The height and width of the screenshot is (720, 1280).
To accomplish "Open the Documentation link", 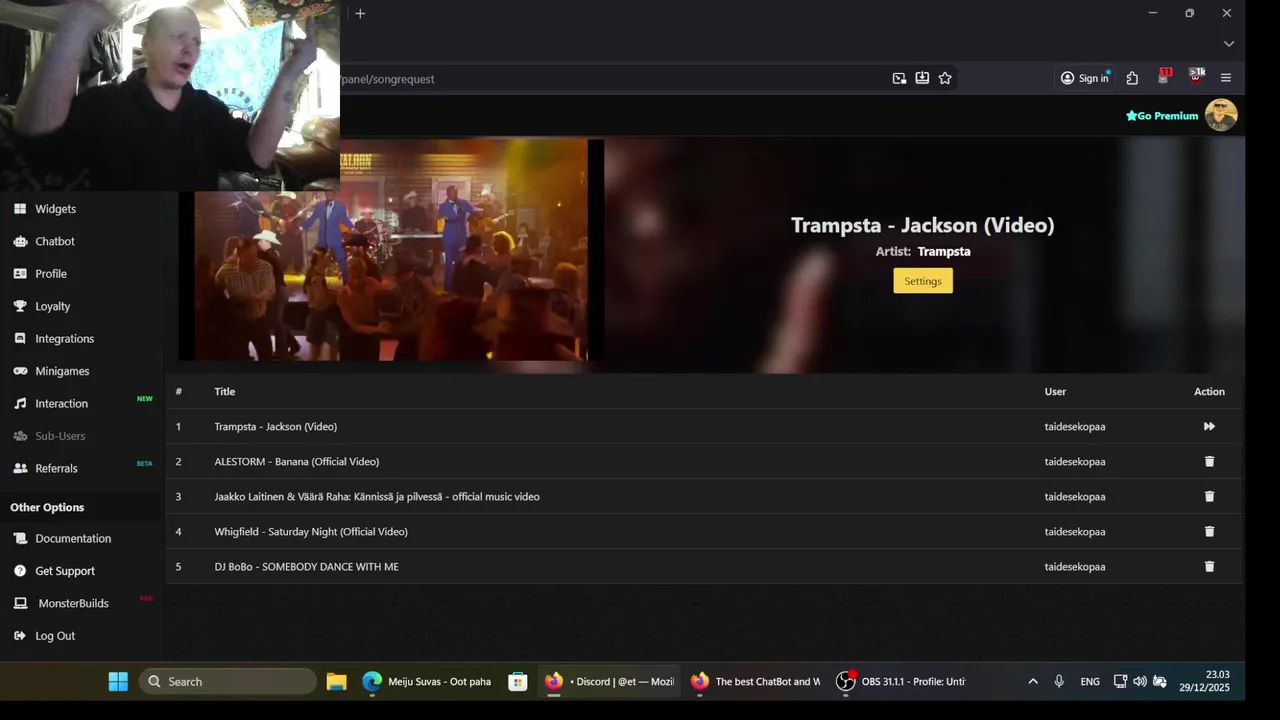I will click(73, 538).
